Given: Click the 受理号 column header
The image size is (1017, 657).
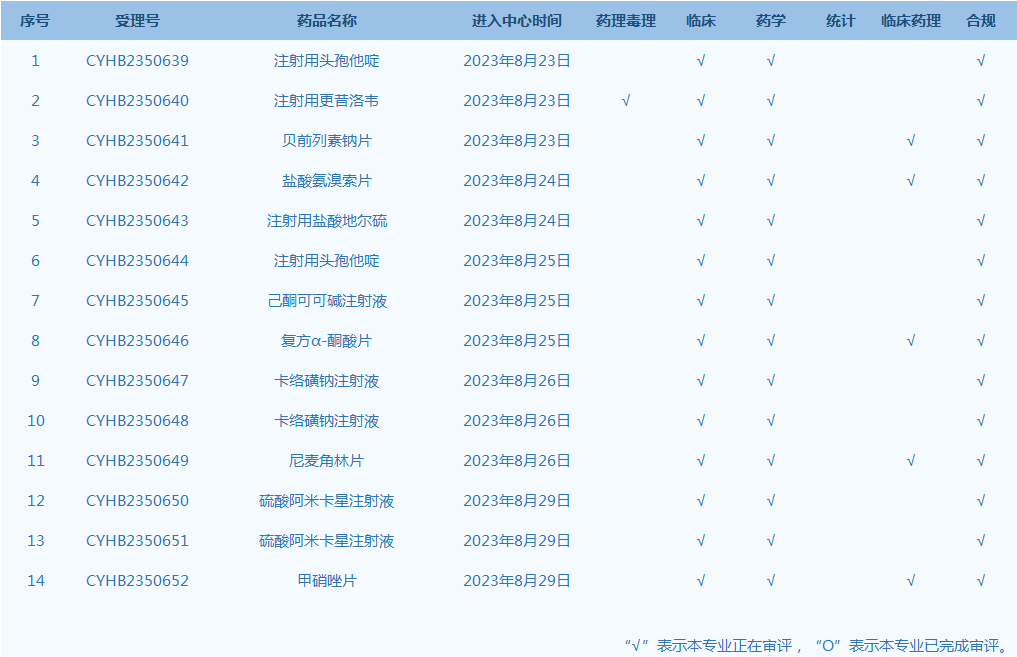Looking at the screenshot, I should [138, 21].
